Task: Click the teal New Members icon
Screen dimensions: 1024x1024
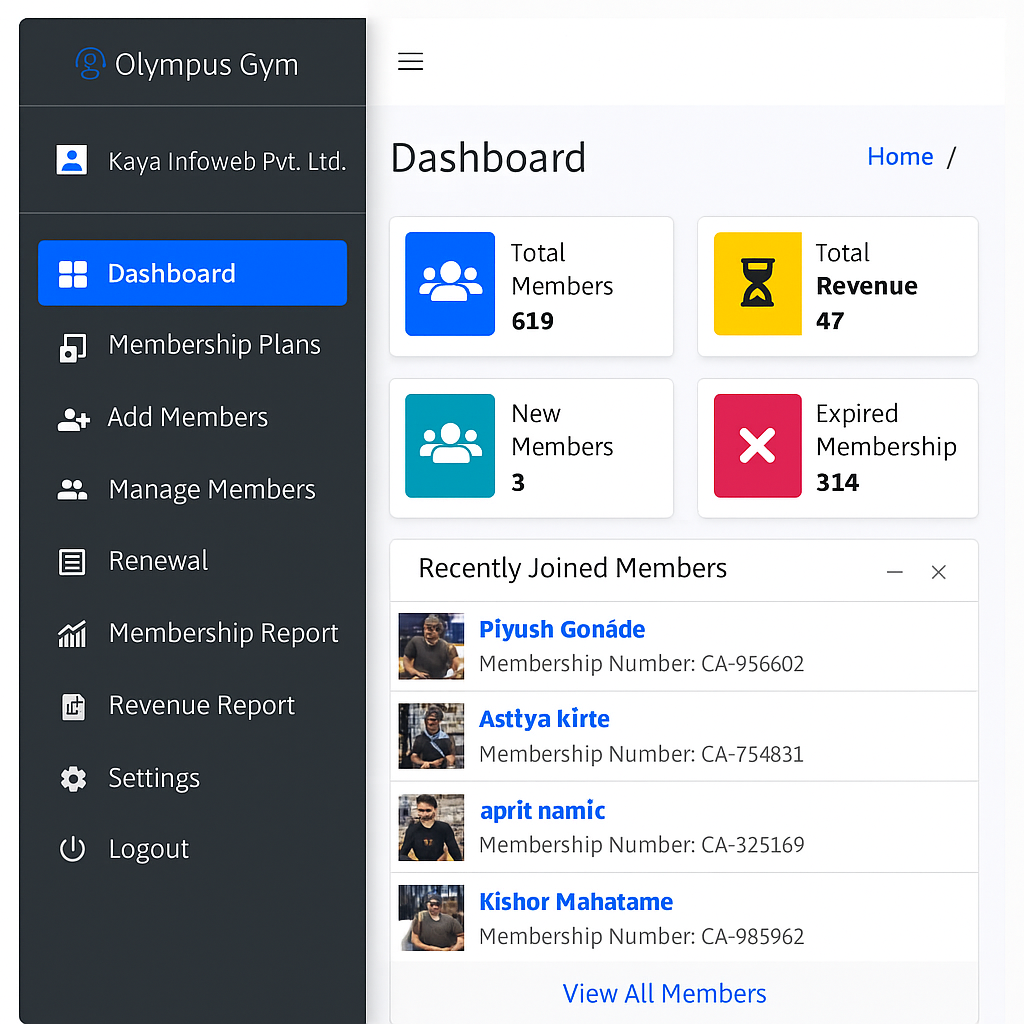Action: 450,446
